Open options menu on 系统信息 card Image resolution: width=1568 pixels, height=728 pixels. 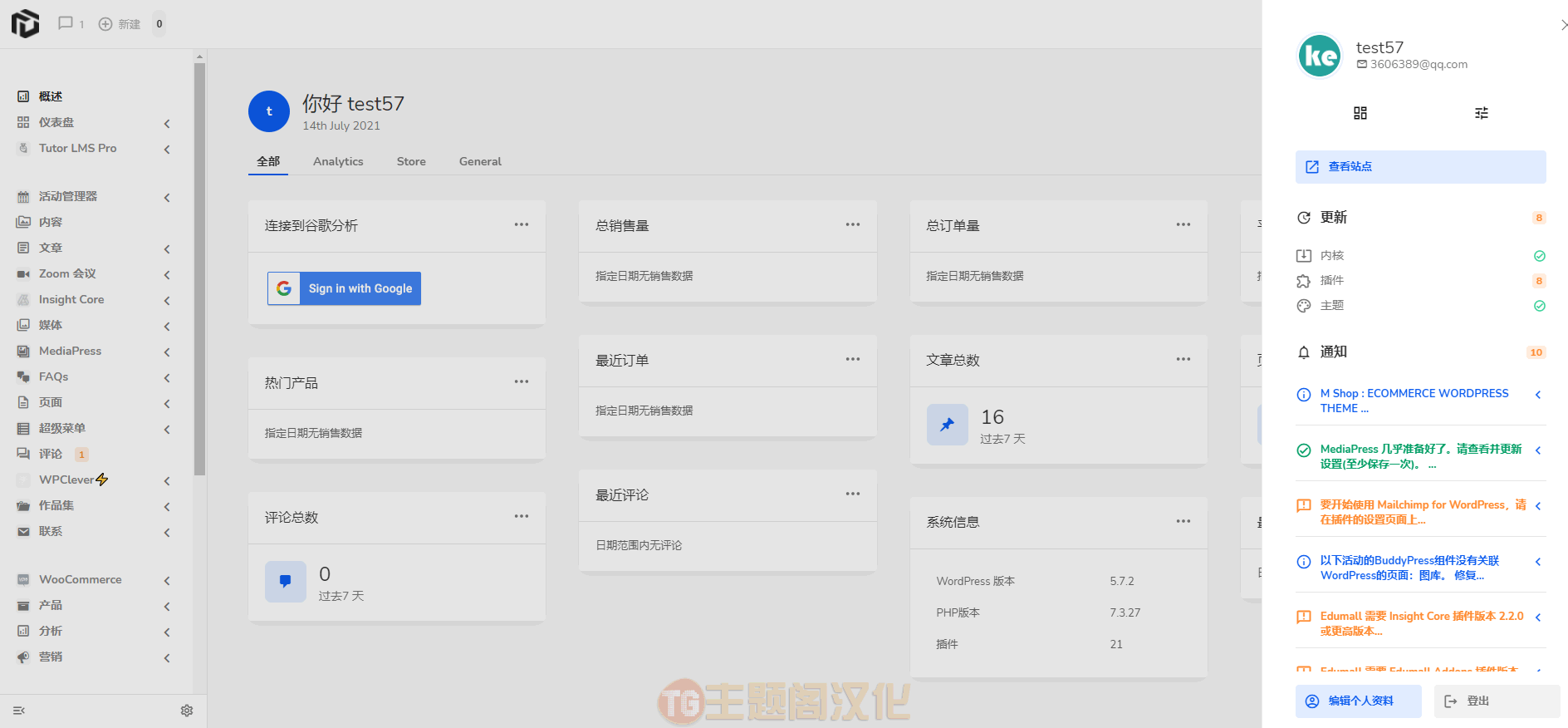[x=1183, y=521]
